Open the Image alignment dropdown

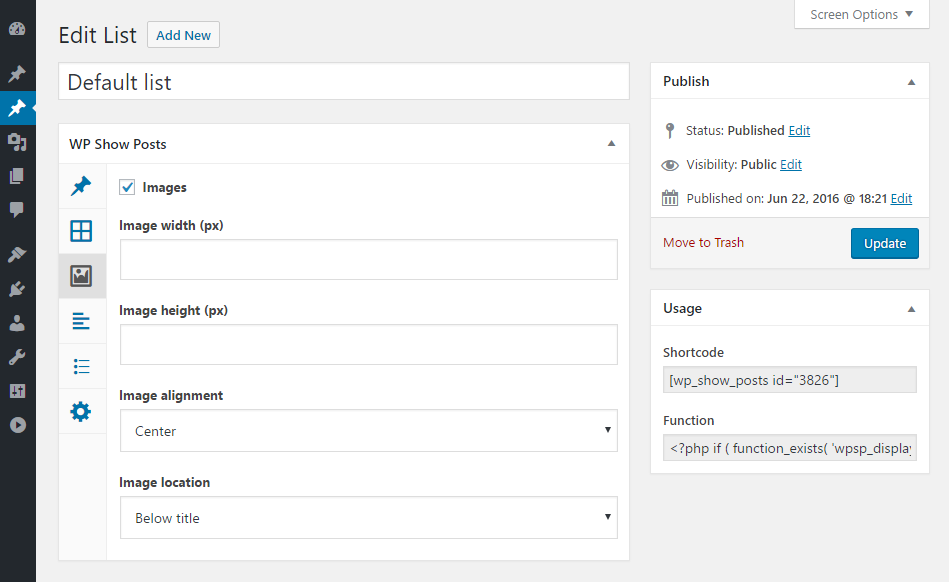click(x=368, y=431)
